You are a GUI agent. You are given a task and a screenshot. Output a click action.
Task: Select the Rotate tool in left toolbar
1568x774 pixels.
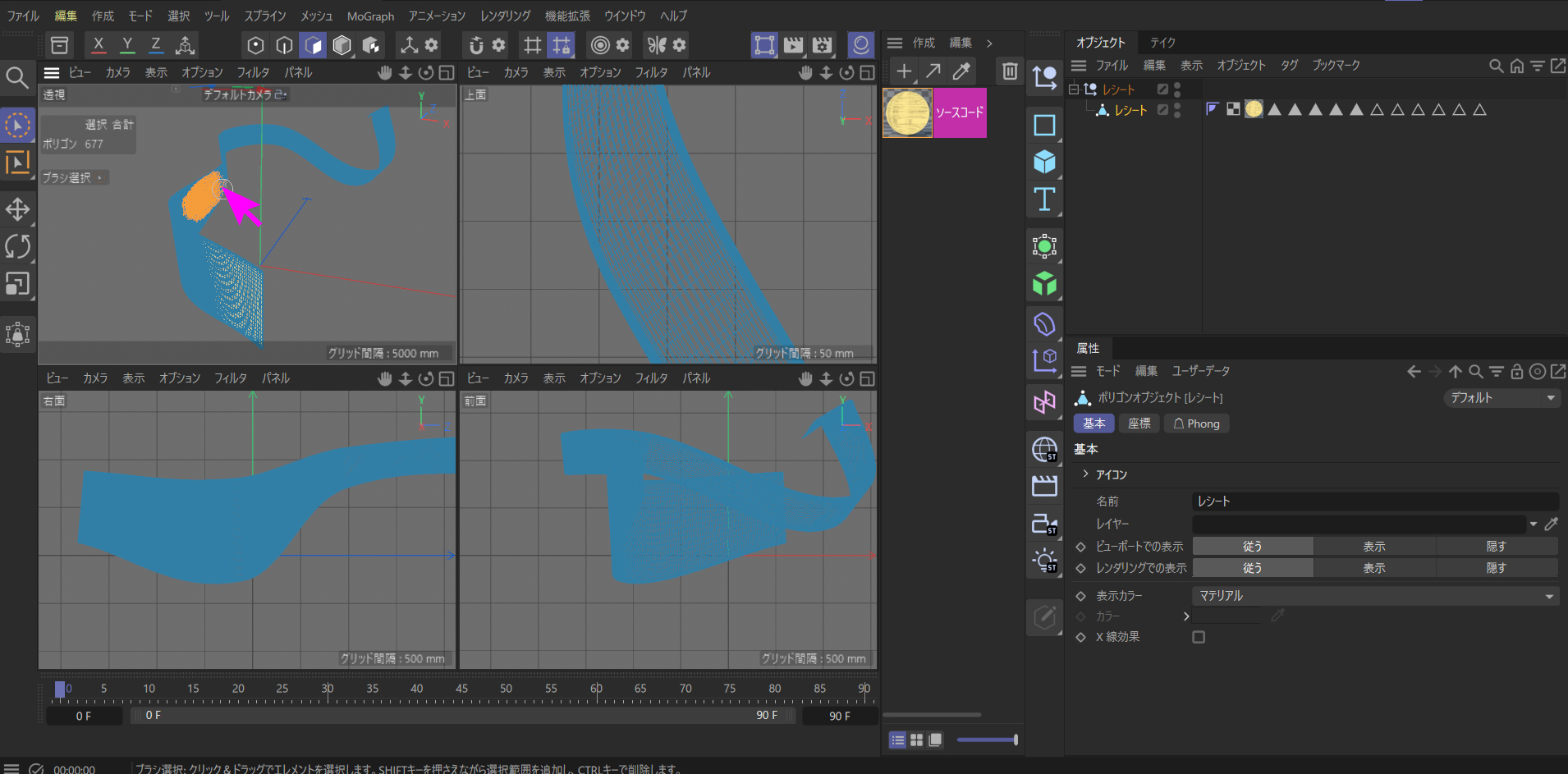pos(17,246)
